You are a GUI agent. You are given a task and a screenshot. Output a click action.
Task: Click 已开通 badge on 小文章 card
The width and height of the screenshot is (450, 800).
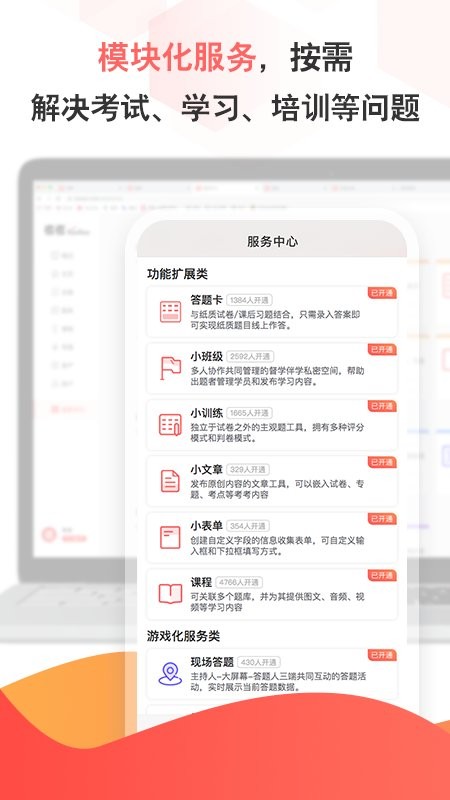pos(382,462)
